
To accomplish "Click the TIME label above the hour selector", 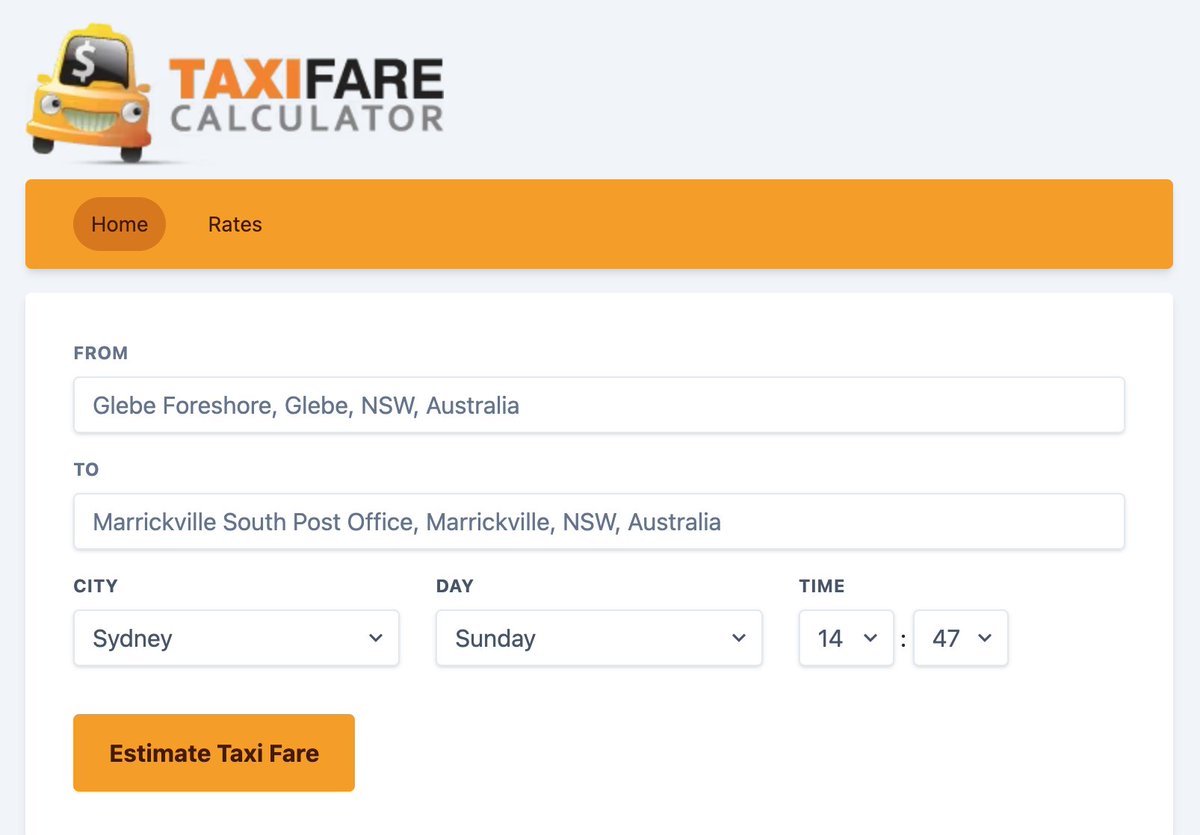I will pos(822,586).
